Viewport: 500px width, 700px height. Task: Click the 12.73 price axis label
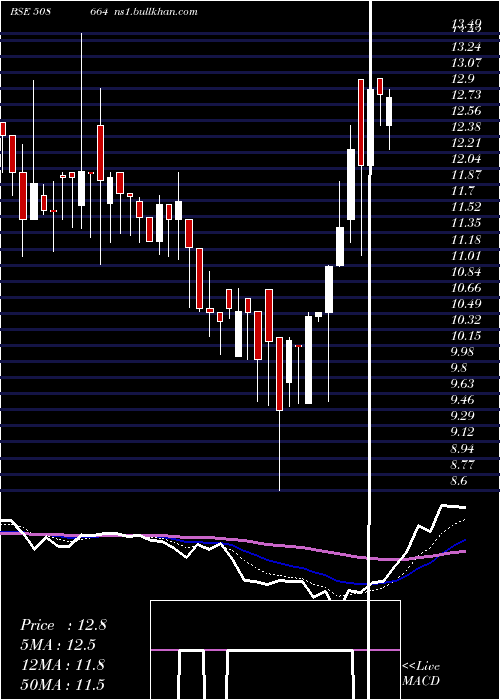[x=466, y=95]
